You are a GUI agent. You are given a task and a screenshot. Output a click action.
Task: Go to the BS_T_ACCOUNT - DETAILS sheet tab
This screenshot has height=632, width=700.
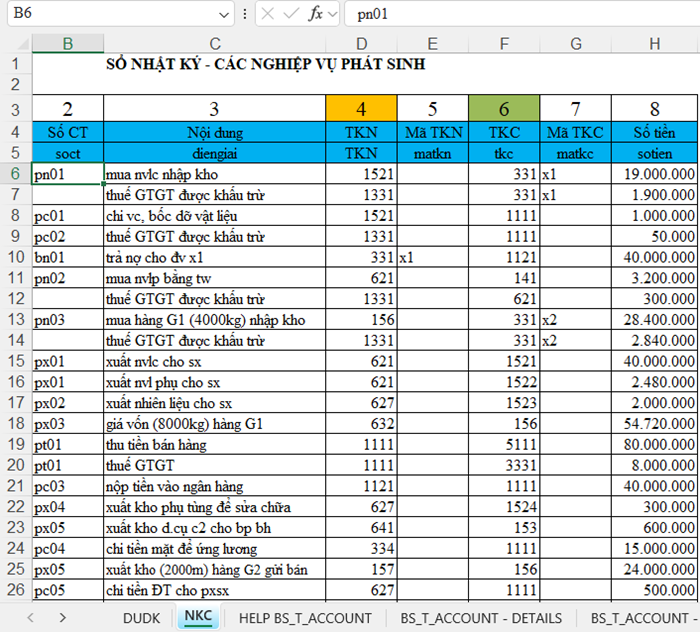(x=480, y=618)
